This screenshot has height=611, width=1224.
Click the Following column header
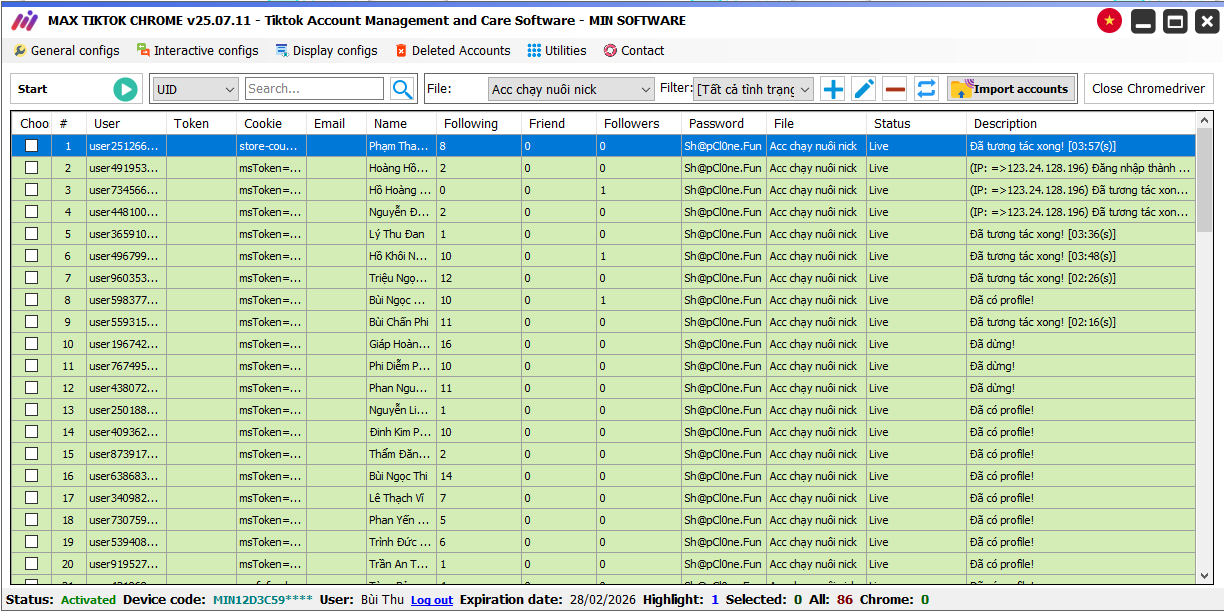click(x=479, y=124)
